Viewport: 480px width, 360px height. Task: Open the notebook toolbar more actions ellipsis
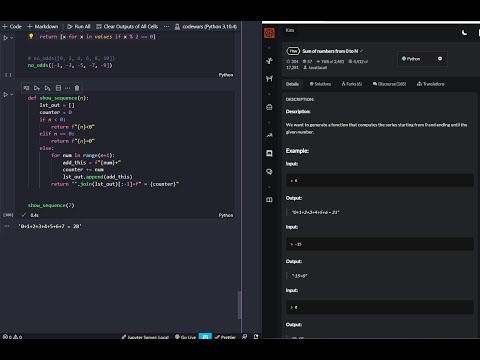166,26
